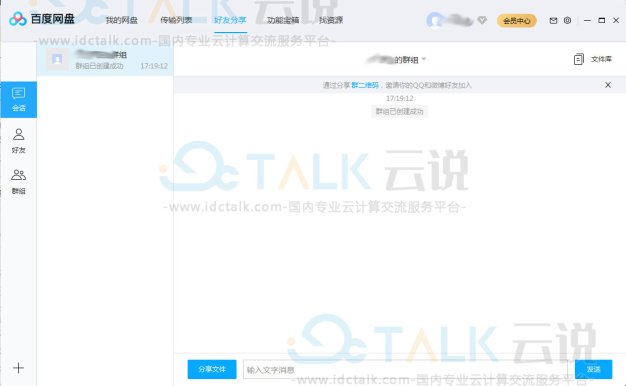Click the 群组已创建成功 system message
The width and height of the screenshot is (626, 386).
(x=400, y=111)
